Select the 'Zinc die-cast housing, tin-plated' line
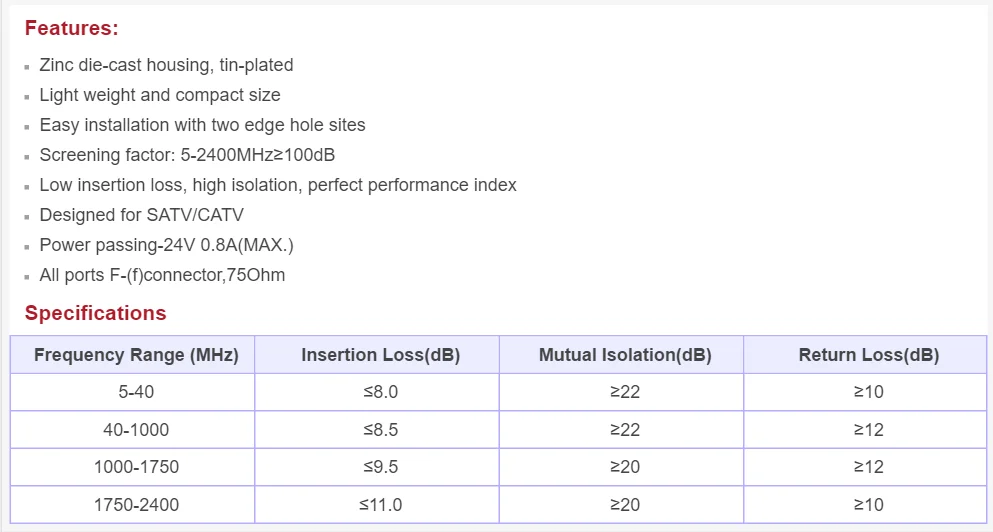 coord(166,65)
